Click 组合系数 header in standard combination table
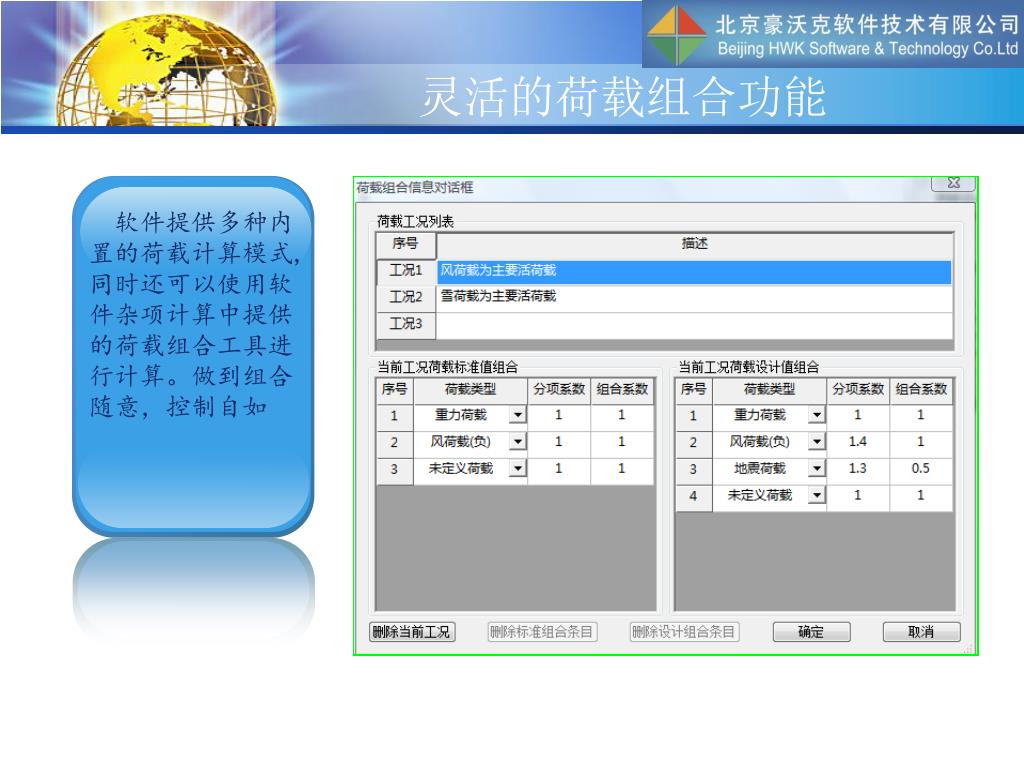The width and height of the screenshot is (1024, 768). [x=622, y=390]
